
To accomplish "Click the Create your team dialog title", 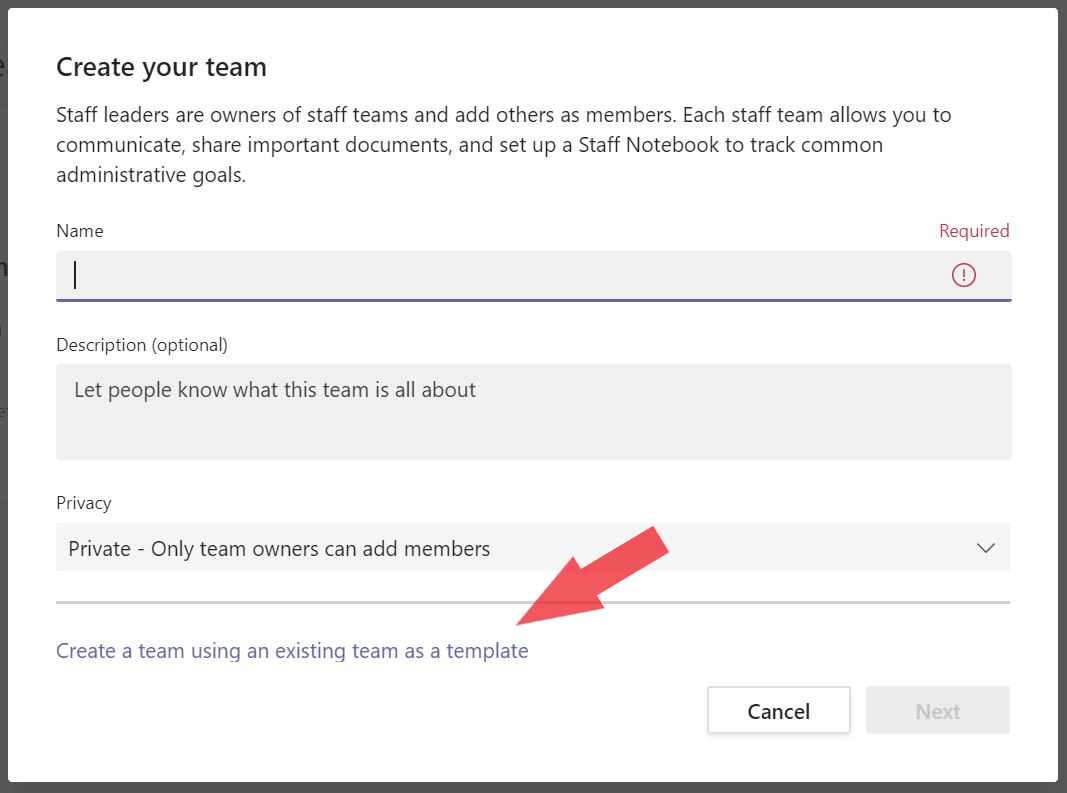I will (x=161, y=66).
